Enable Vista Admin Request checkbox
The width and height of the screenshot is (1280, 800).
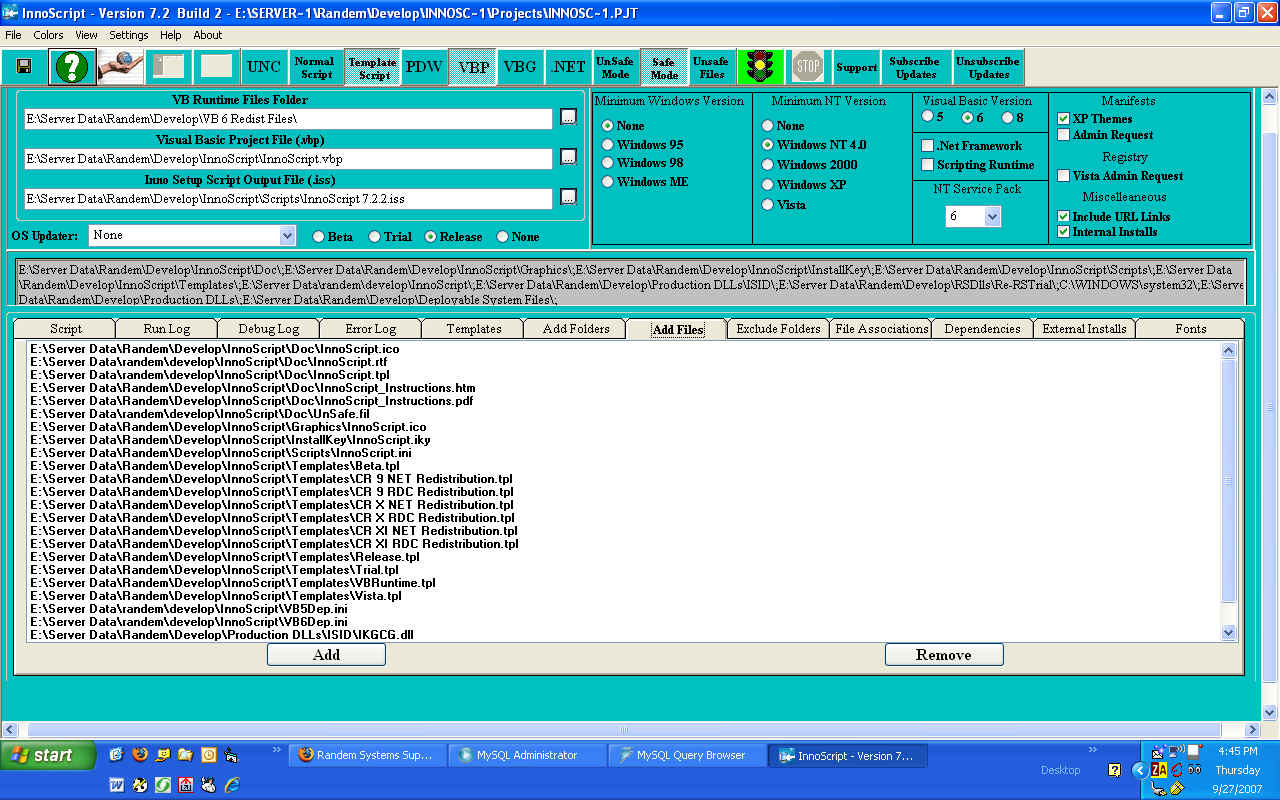point(1064,176)
